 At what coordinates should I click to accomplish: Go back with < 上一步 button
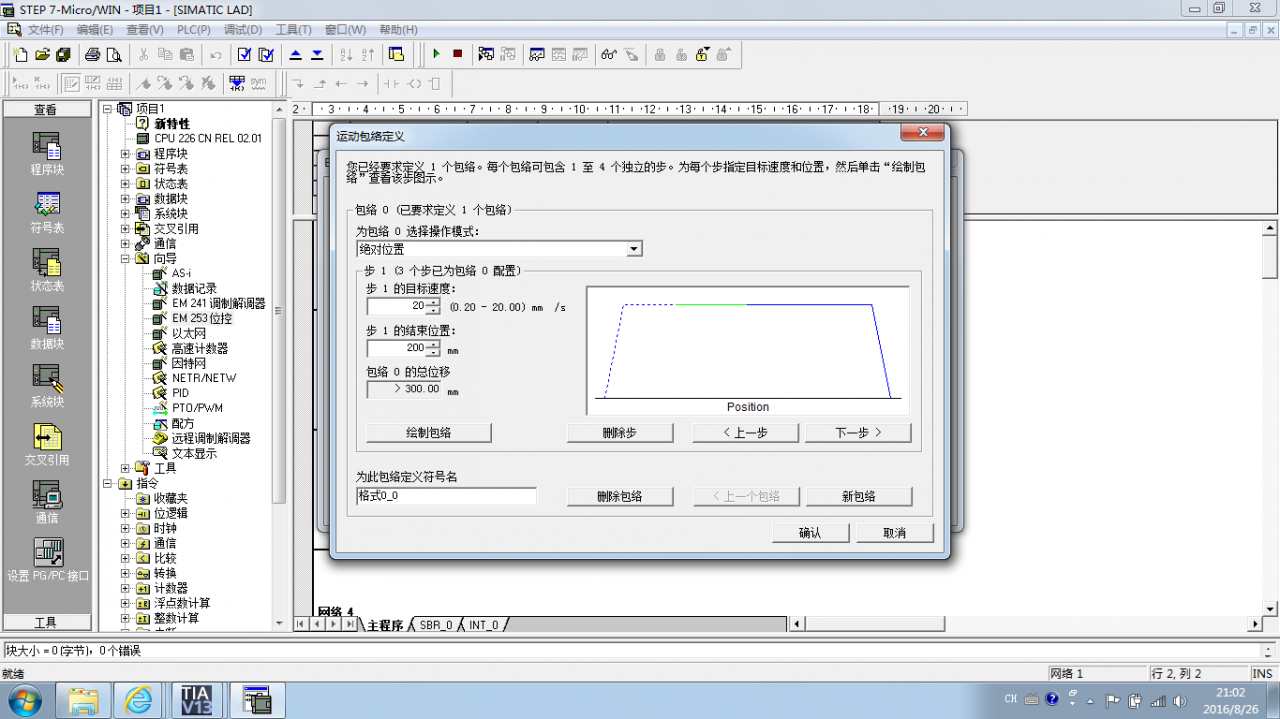[746, 433]
